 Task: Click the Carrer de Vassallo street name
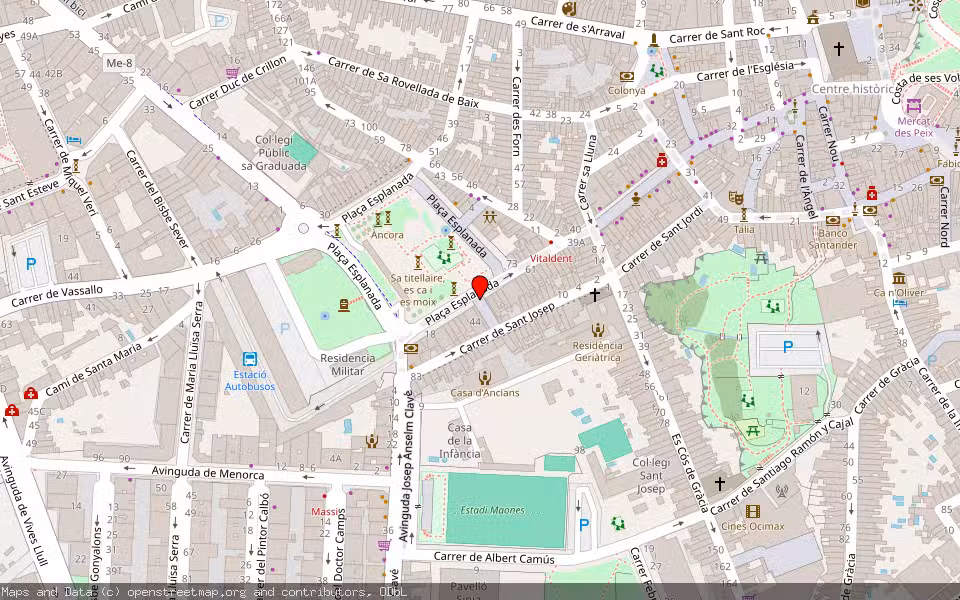[x=57, y=295]
